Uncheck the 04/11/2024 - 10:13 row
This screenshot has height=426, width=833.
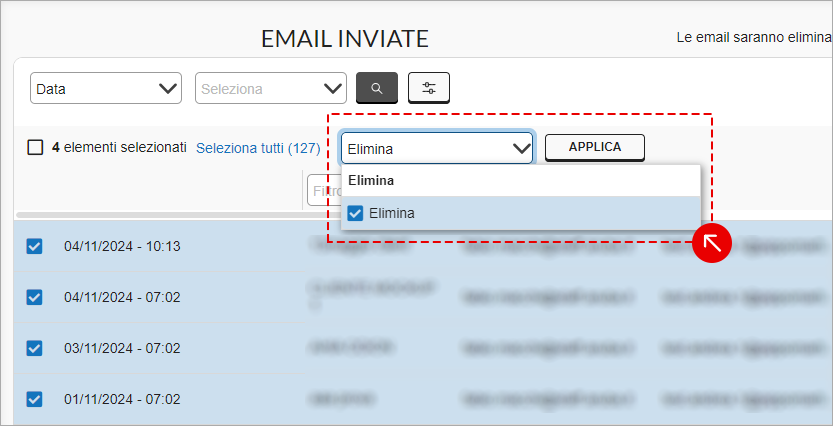(x=34, y=246)
